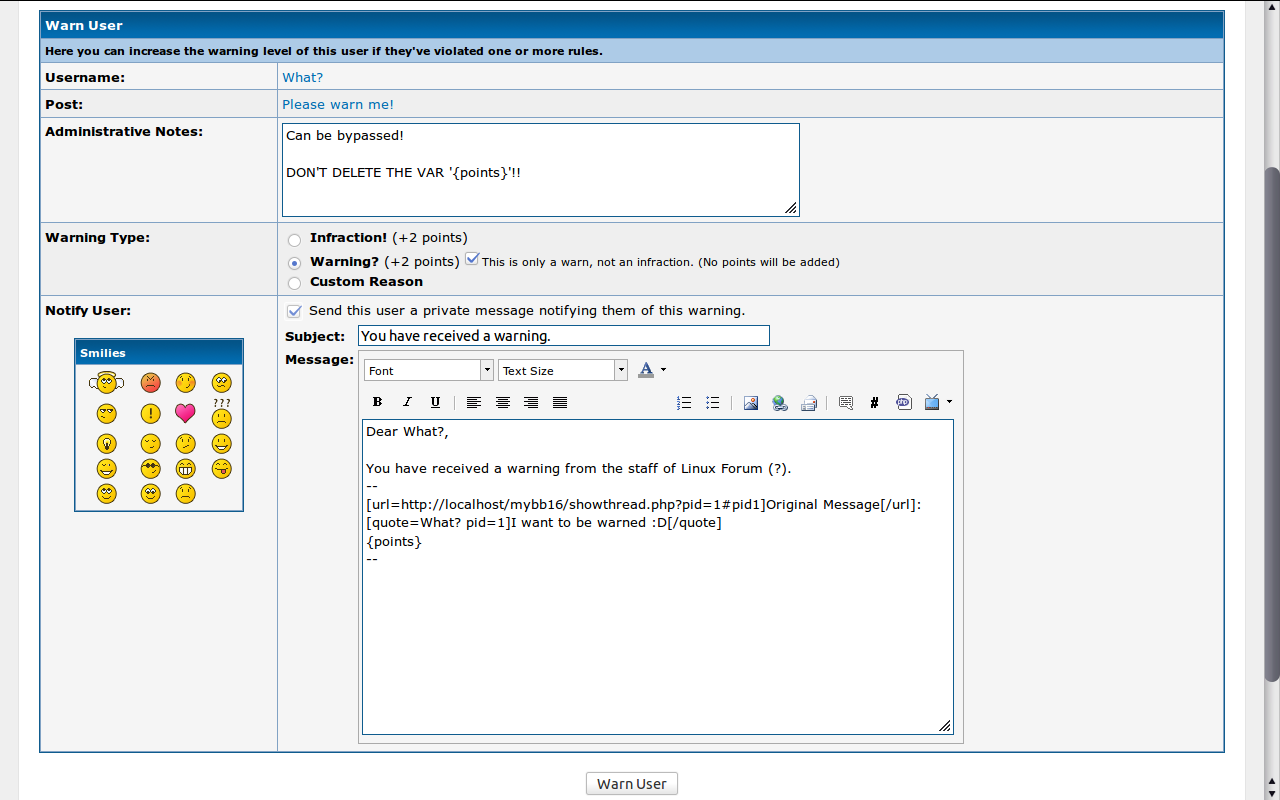Screen dimensions: 1280x800
Task: Open the 'Please warn me!' post link
Action: (x=338, y=104)
